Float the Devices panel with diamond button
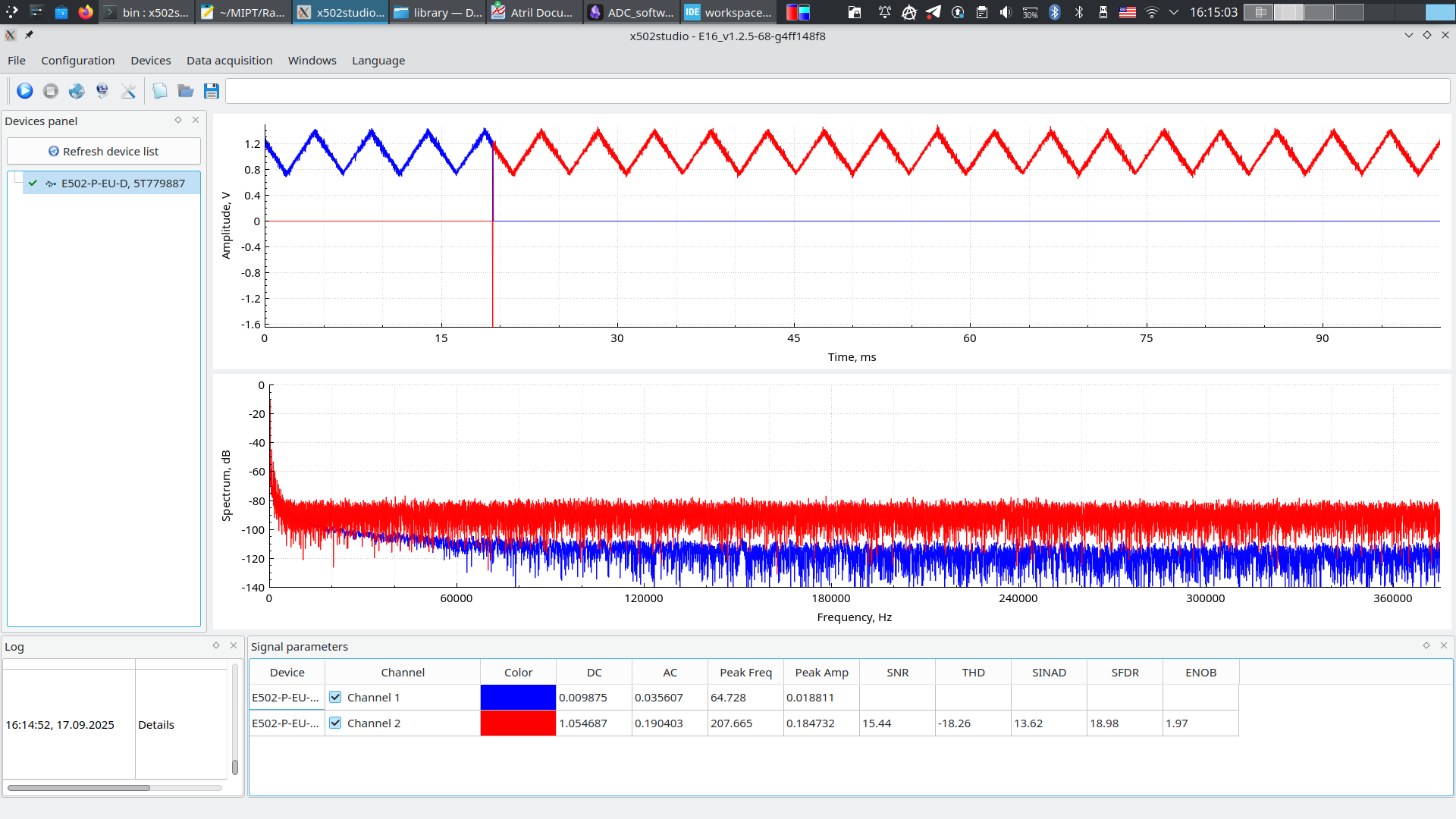The width and height of the screenshot is (1456, 819). coord(178,120)
